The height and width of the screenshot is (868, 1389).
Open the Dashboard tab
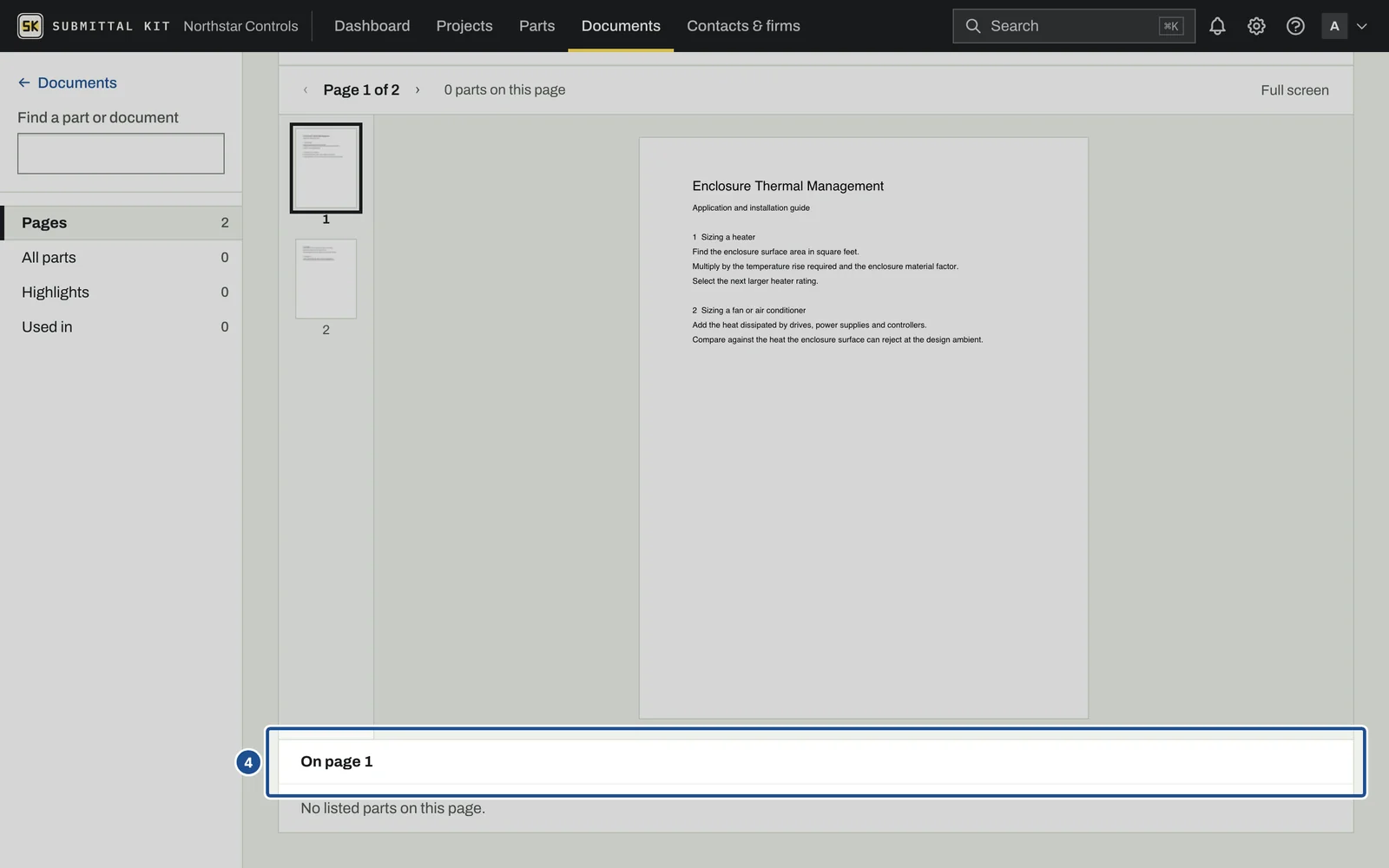click(372, 26)
